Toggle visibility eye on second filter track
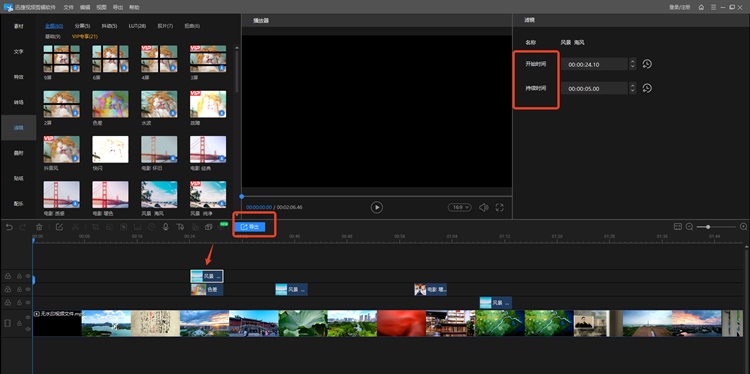 point(28,289)
